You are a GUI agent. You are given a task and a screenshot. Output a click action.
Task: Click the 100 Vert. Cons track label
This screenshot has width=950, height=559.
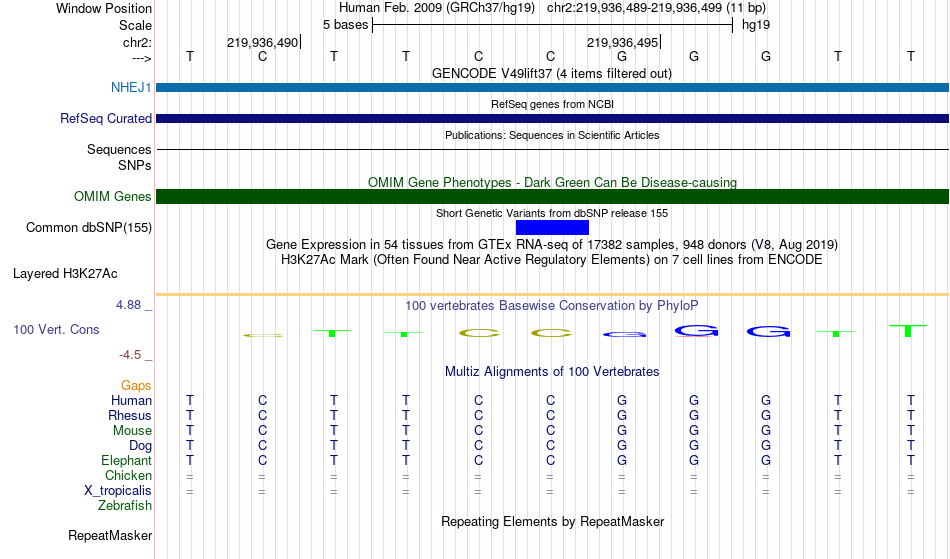coord(56,329)
